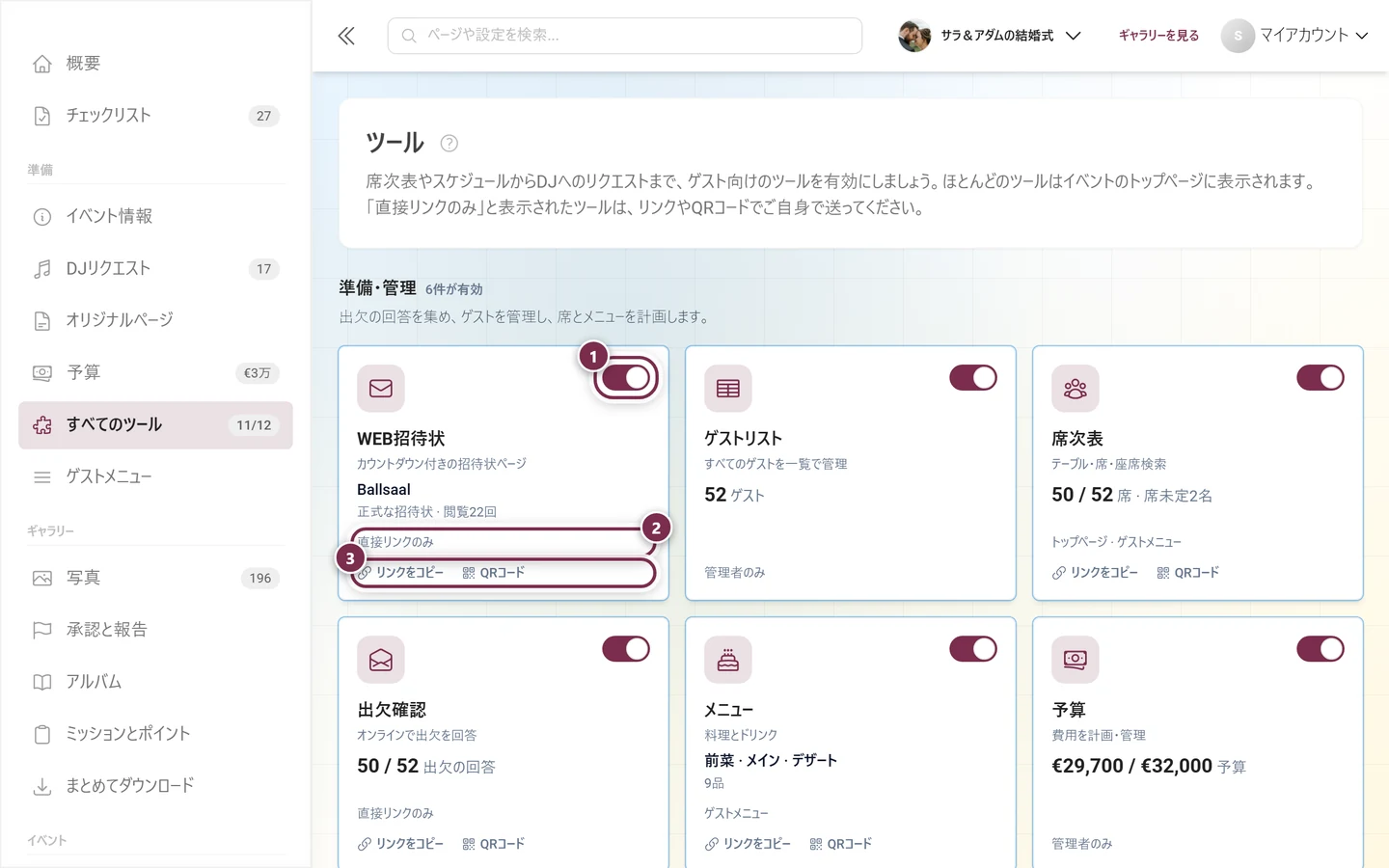Click the info icon beside イベント情報
Viewport: 1389px width, 868px height.
[x=42, y=216]
